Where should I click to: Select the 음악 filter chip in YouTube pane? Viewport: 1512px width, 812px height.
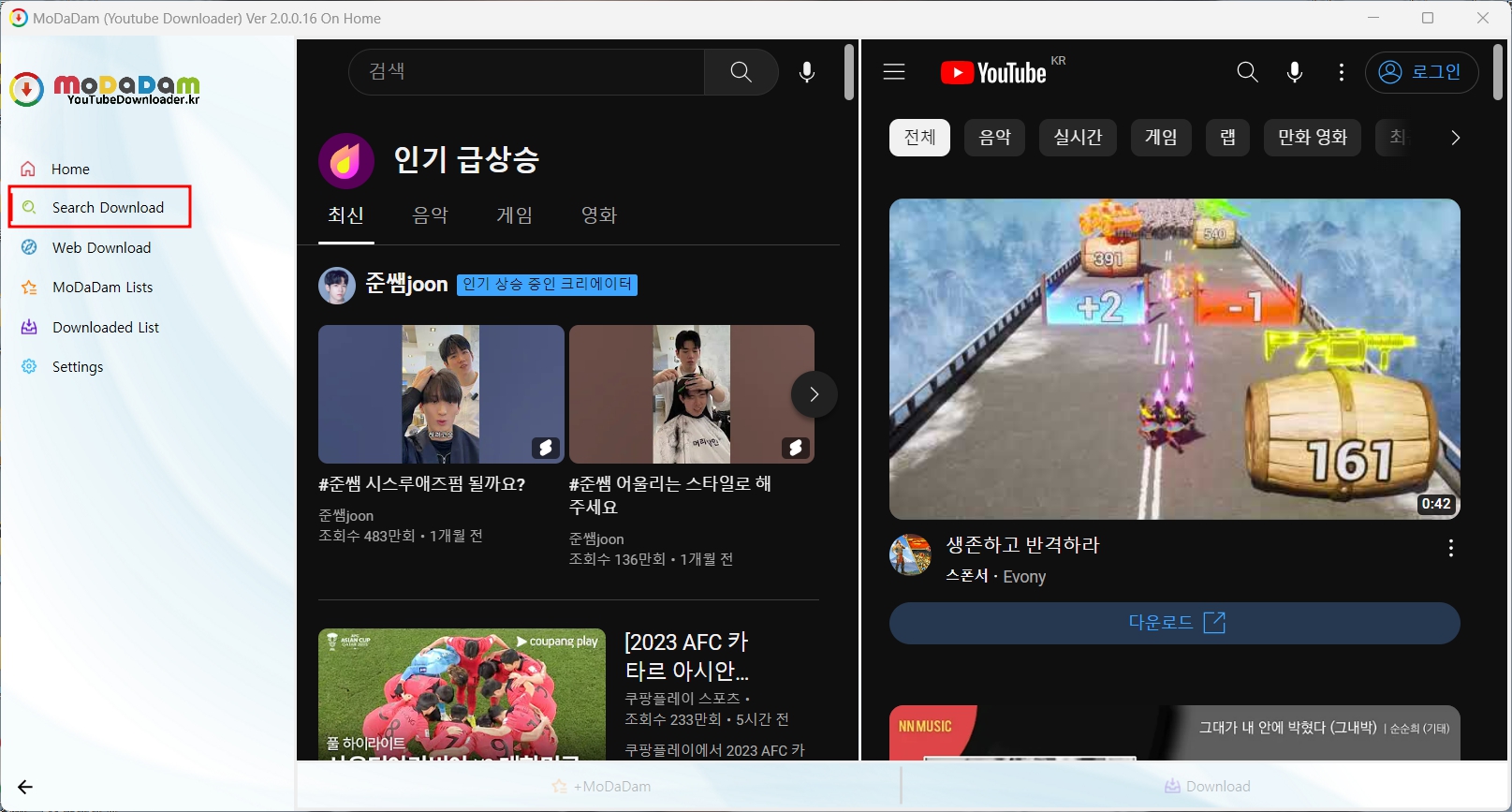click(x=994, y=138)
